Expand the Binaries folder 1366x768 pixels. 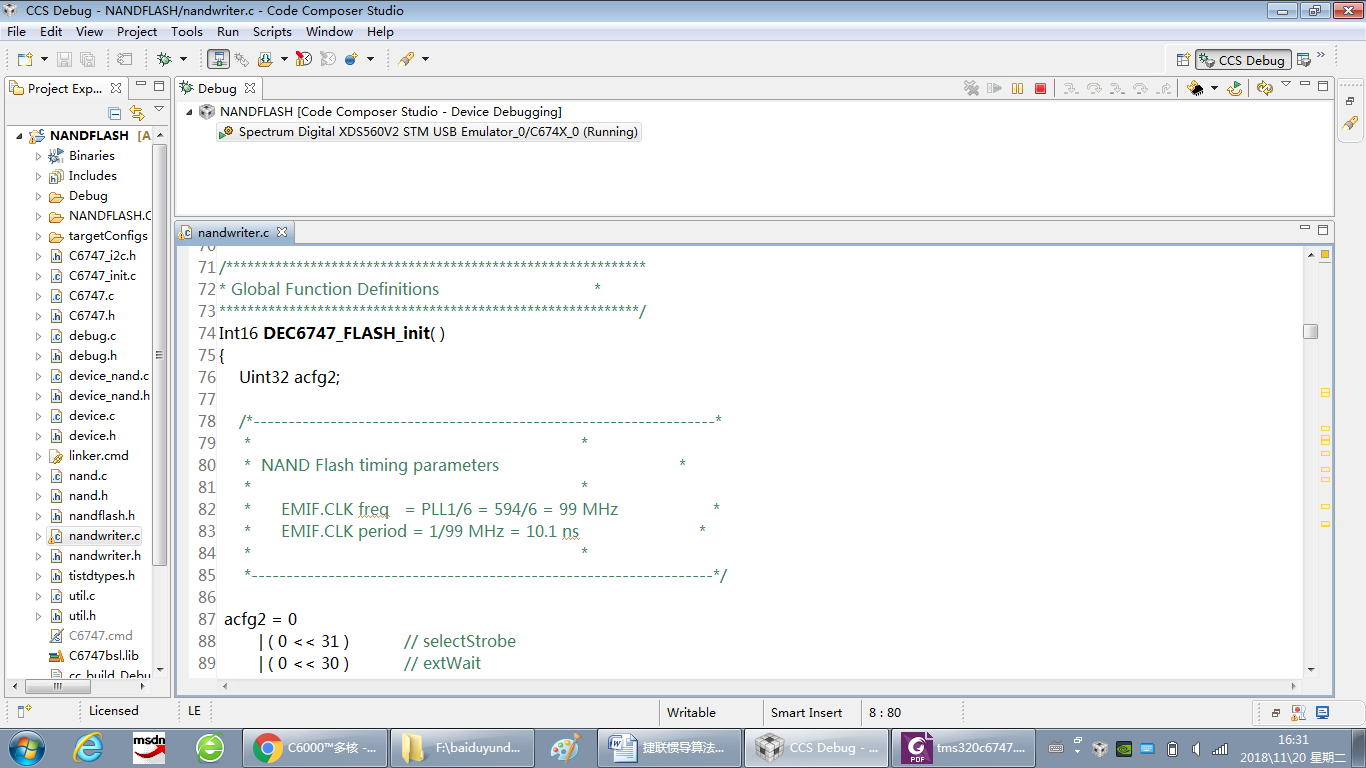pos(39,156)
